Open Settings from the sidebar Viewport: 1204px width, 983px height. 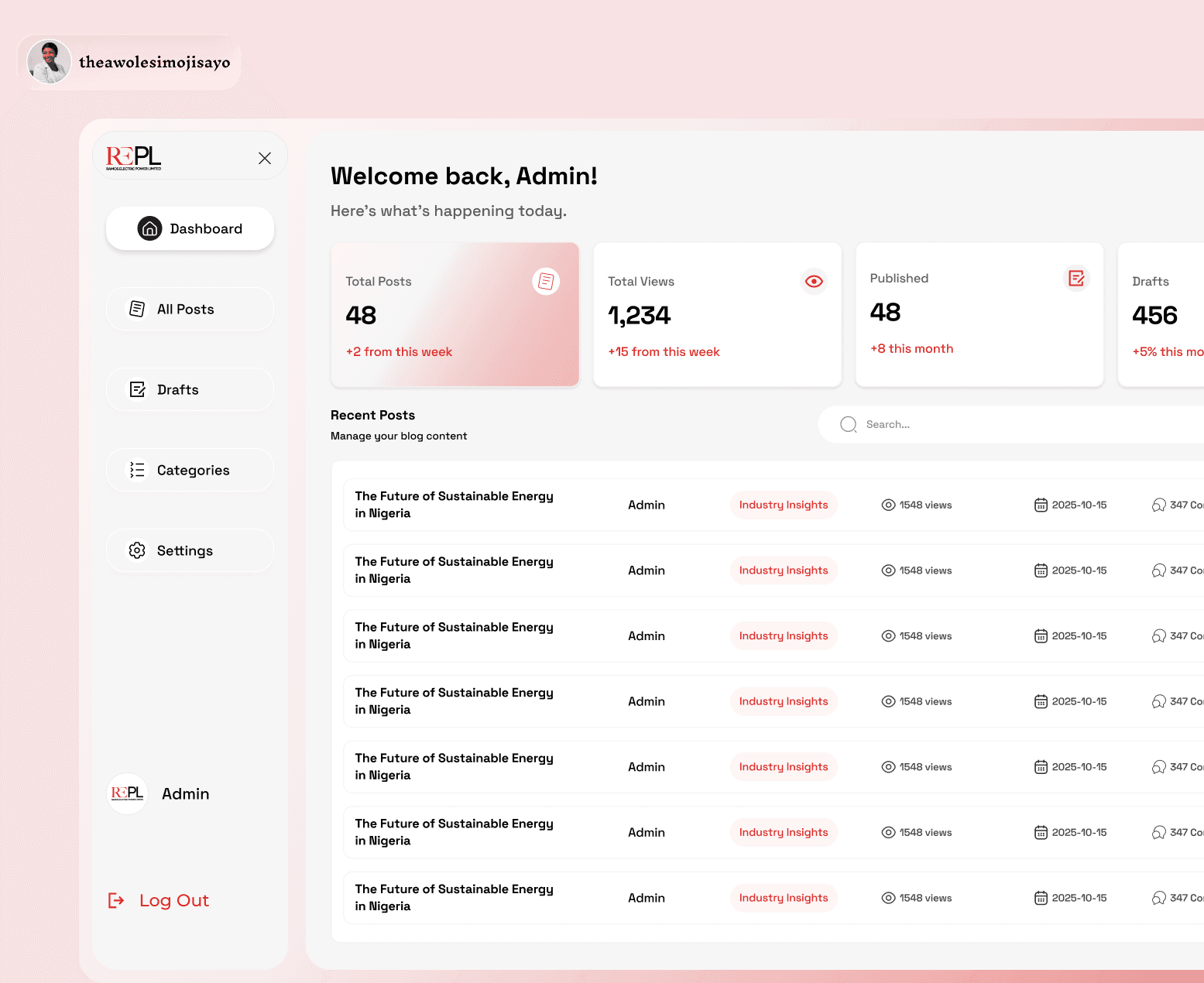coord(190,550)
